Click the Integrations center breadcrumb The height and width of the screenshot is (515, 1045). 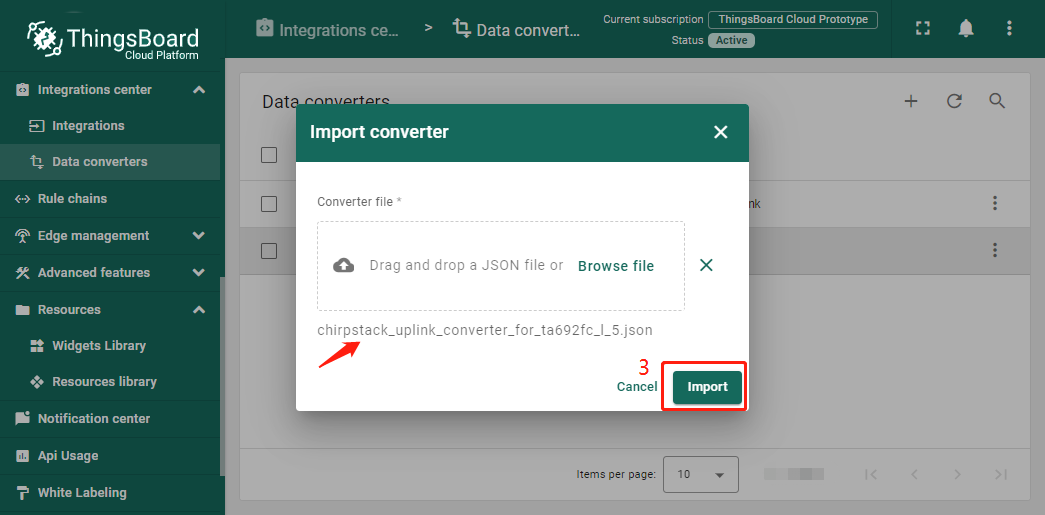point(328,29)
